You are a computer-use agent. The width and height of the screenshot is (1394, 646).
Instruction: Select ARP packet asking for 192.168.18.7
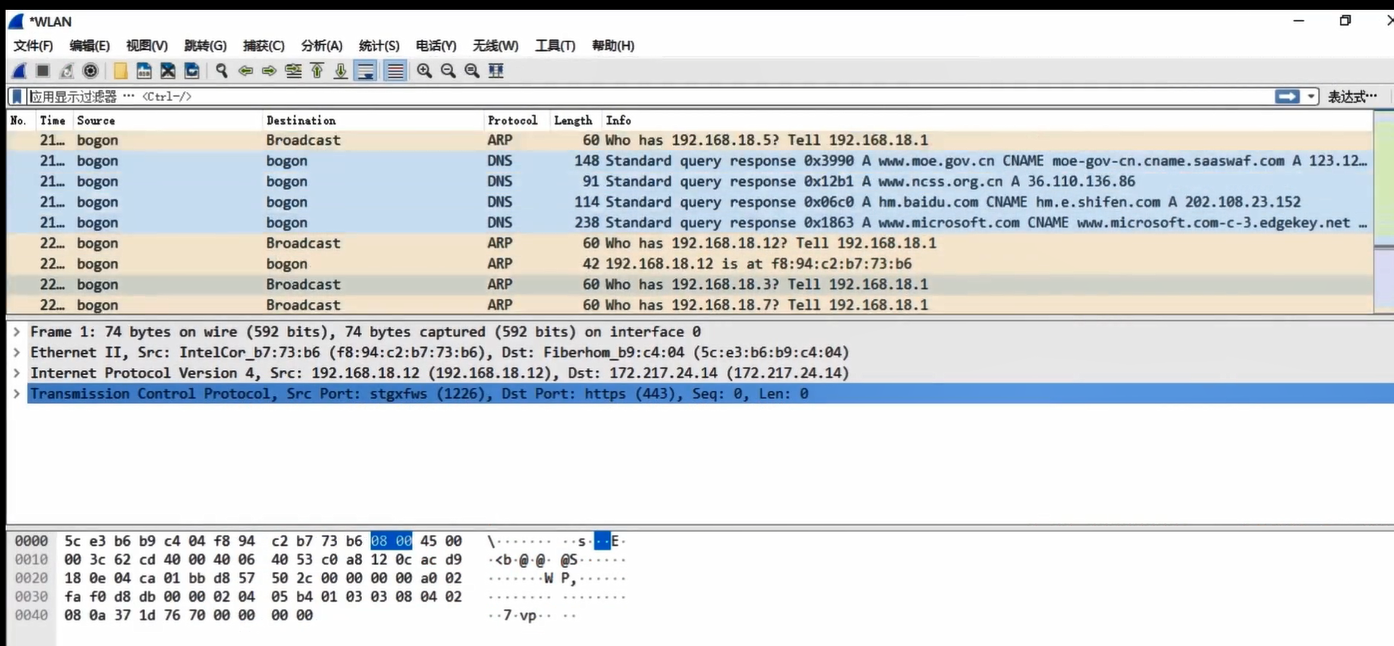[690, 305]
